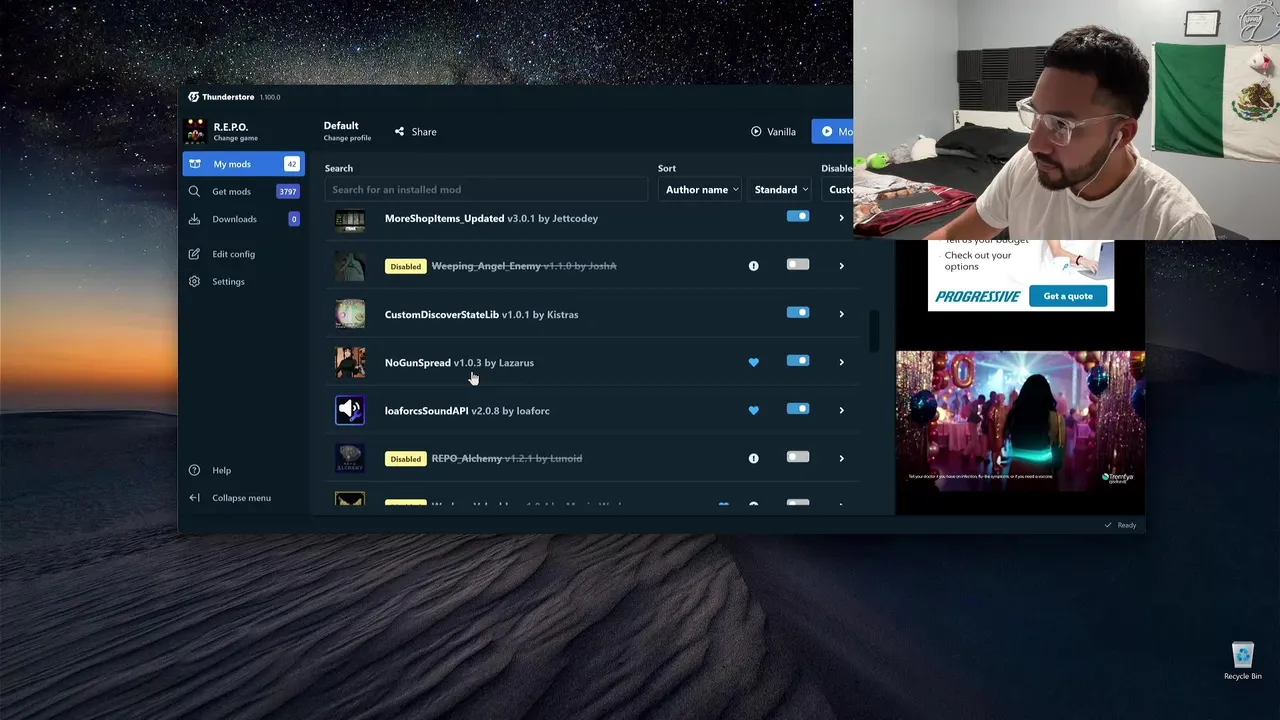The image size is (1280, 720).
Task: Click REPO_Alchemy warning info icon
Action: coord(754,458)
